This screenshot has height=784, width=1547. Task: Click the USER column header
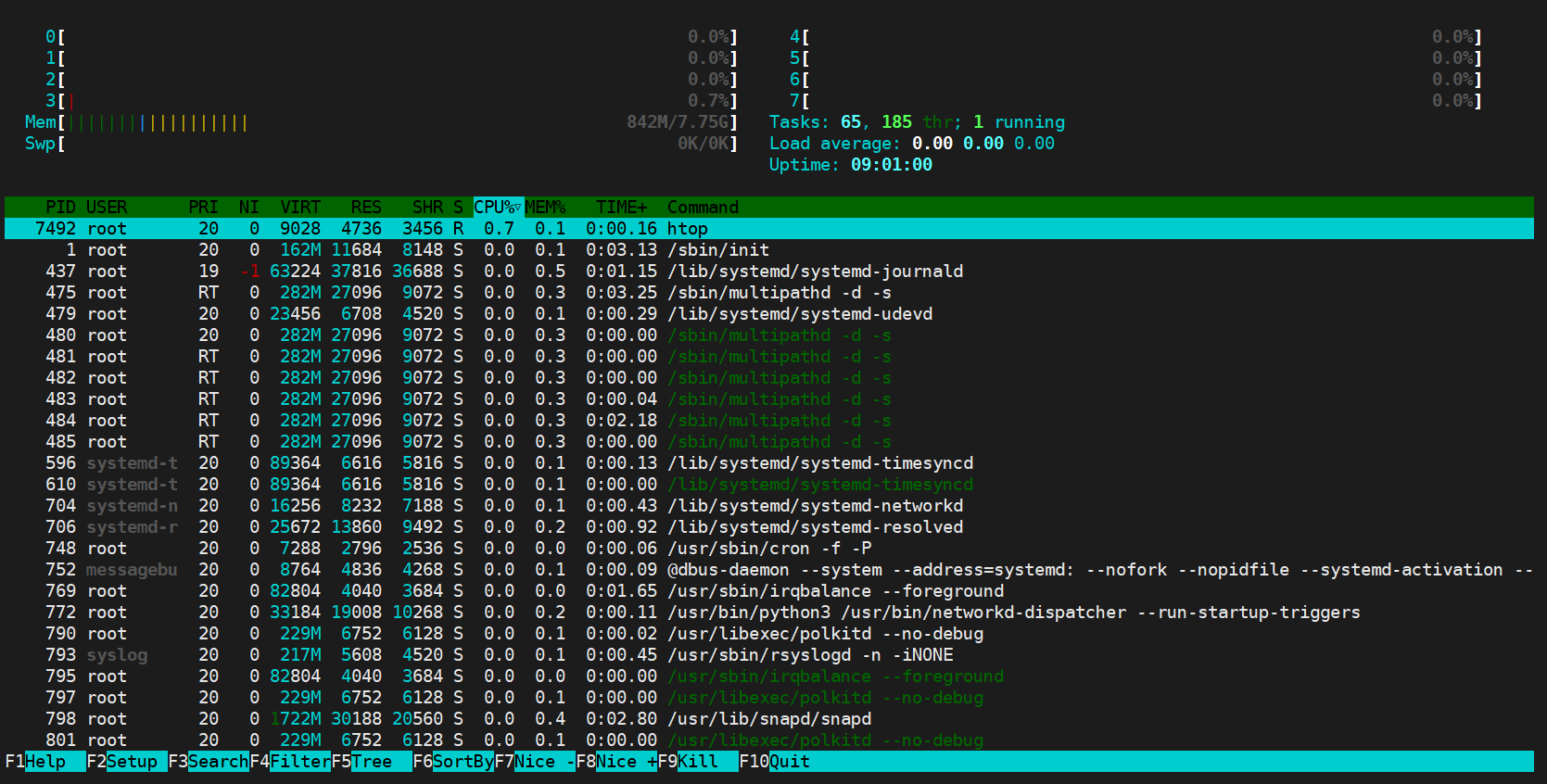pos(107,208)
